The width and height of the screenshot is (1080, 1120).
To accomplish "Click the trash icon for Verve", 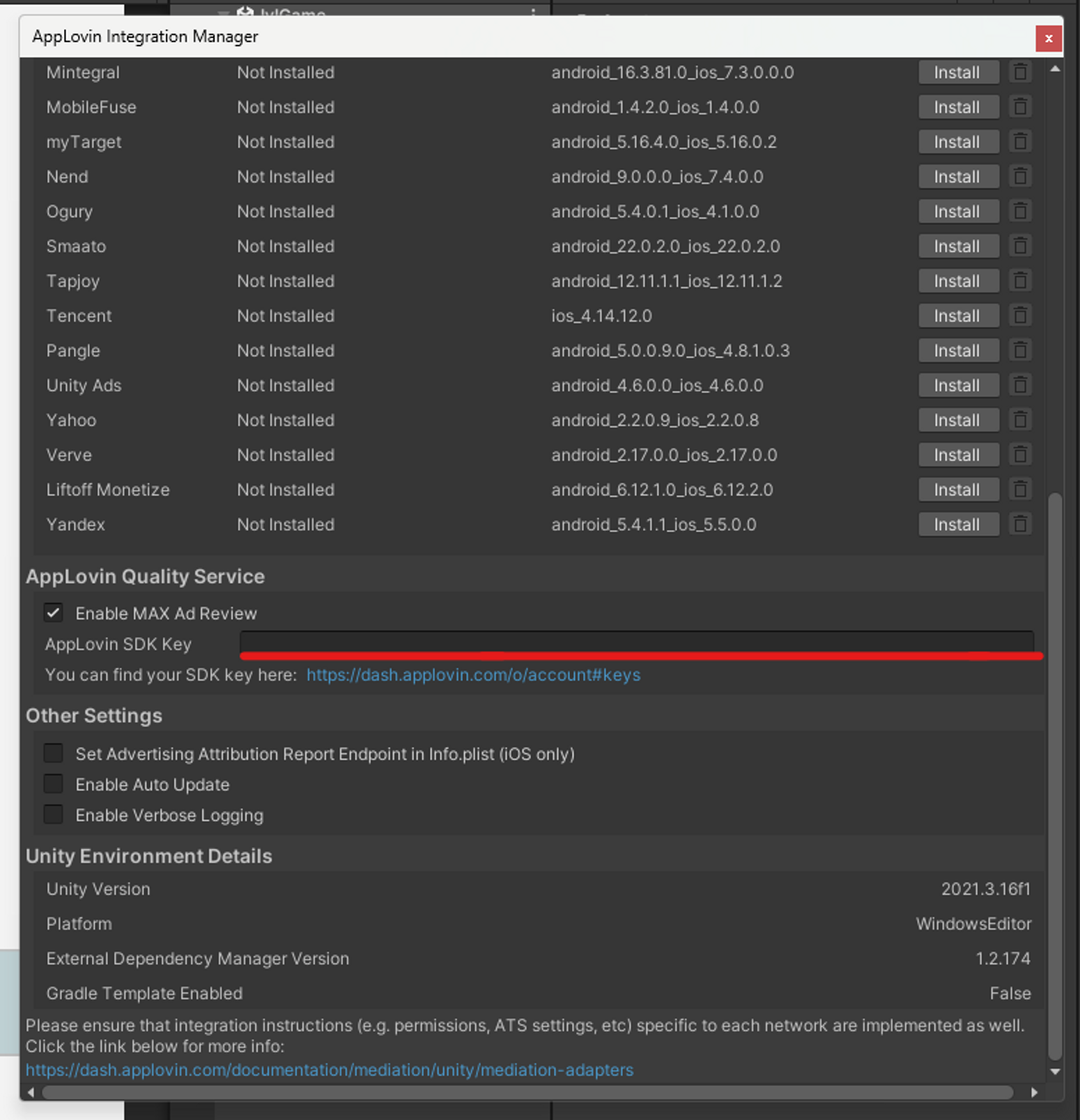I will point(1020,455).
